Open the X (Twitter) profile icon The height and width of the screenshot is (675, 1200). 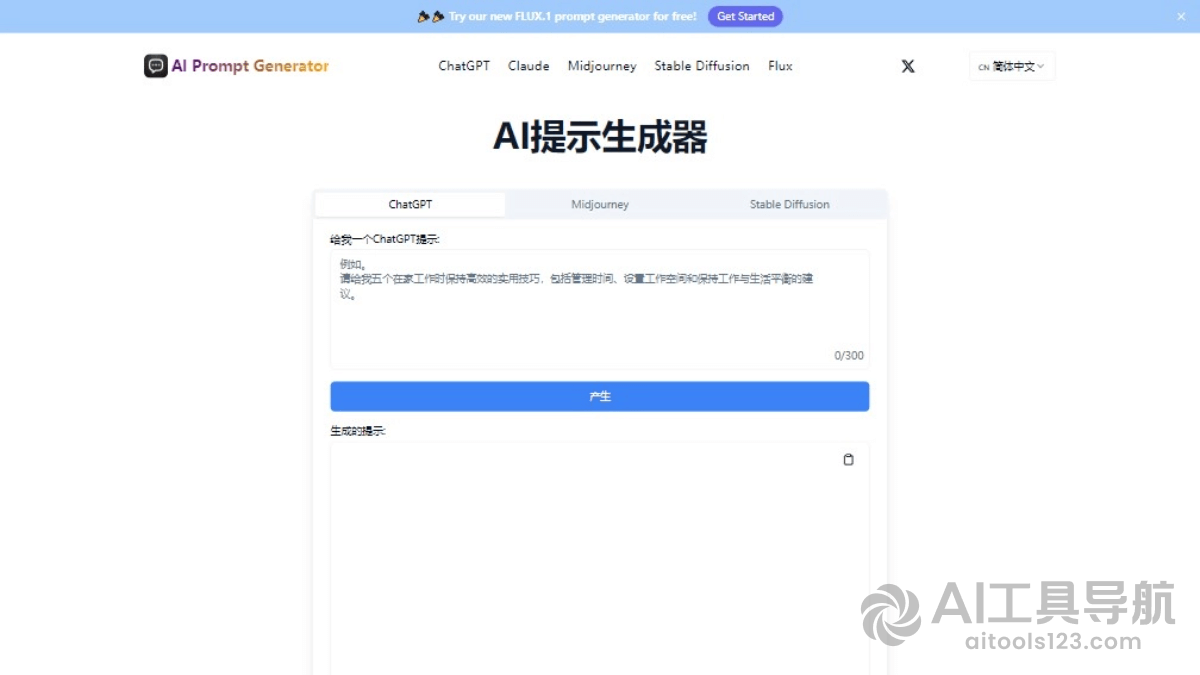(x=908, y=66)
